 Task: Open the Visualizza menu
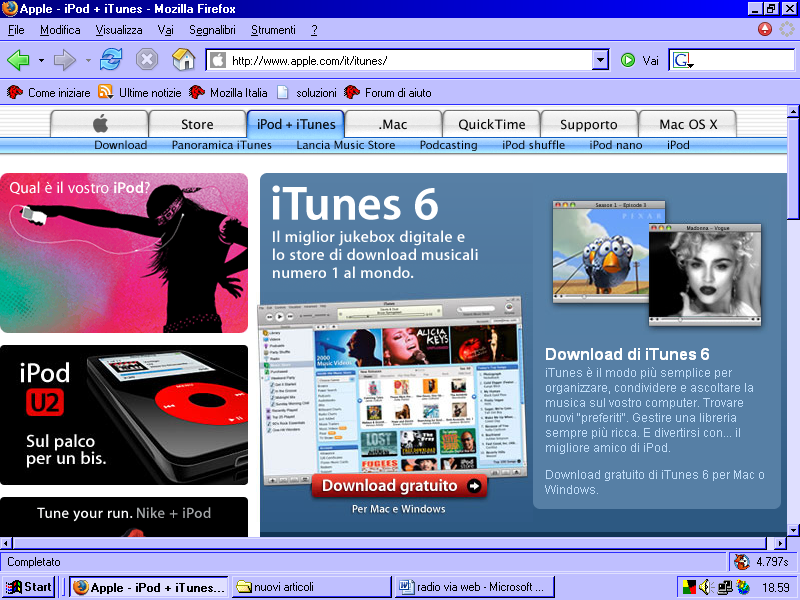pos(119,30)
